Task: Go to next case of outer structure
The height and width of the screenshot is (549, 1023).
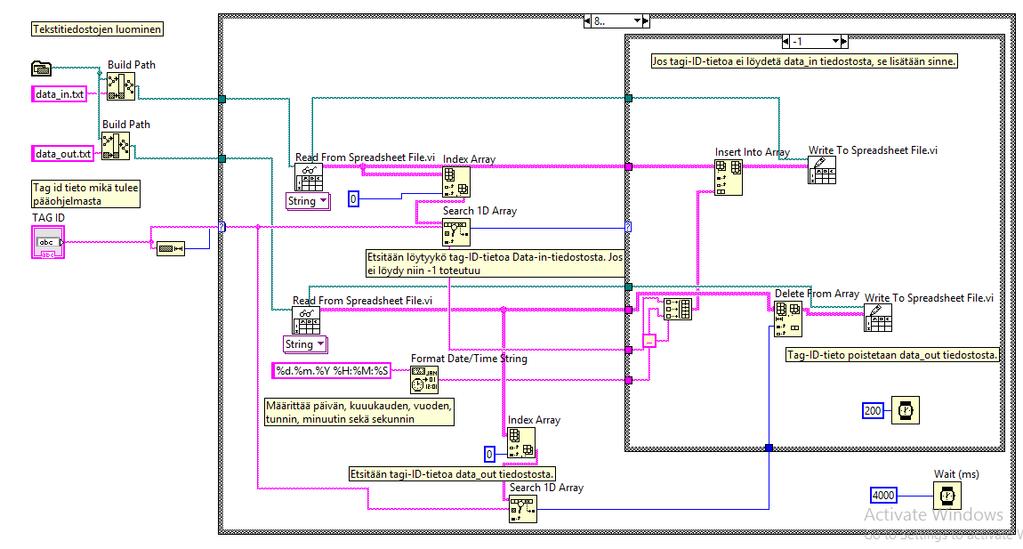Action: (645, 21)
